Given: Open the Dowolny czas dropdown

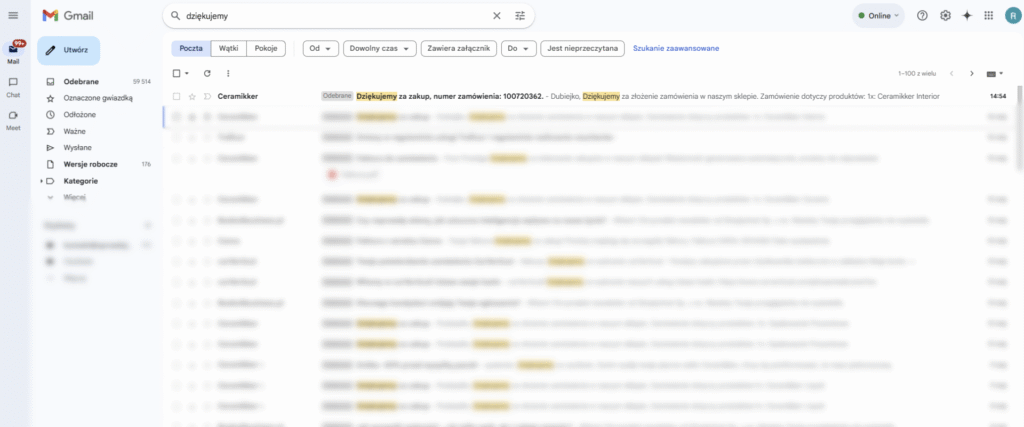Looking at the screenshot, I should click(379, 49).
